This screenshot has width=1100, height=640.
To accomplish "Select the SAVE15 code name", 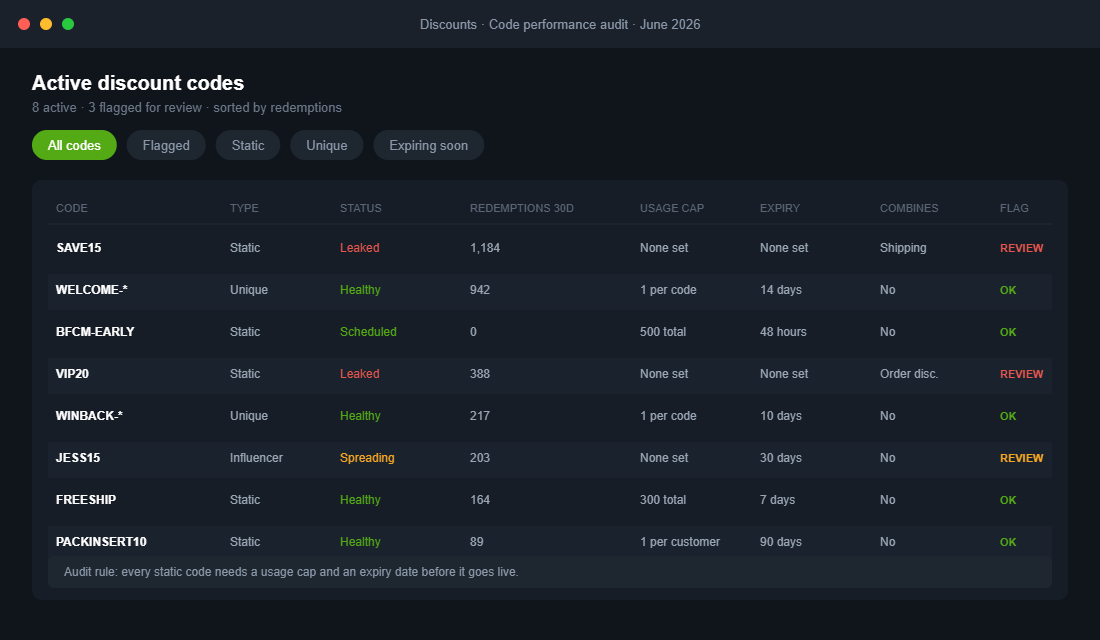I will (79, 248).
